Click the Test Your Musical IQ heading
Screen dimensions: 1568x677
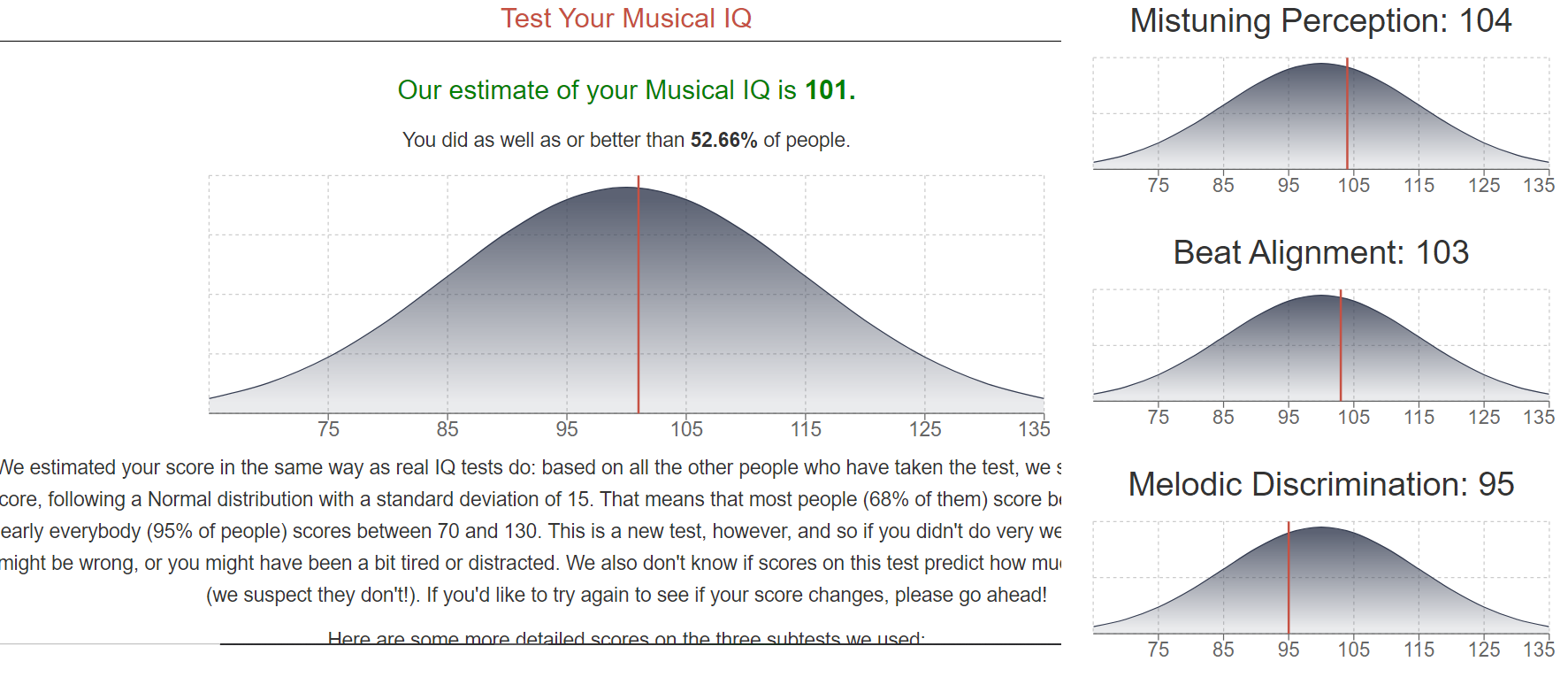626,19
